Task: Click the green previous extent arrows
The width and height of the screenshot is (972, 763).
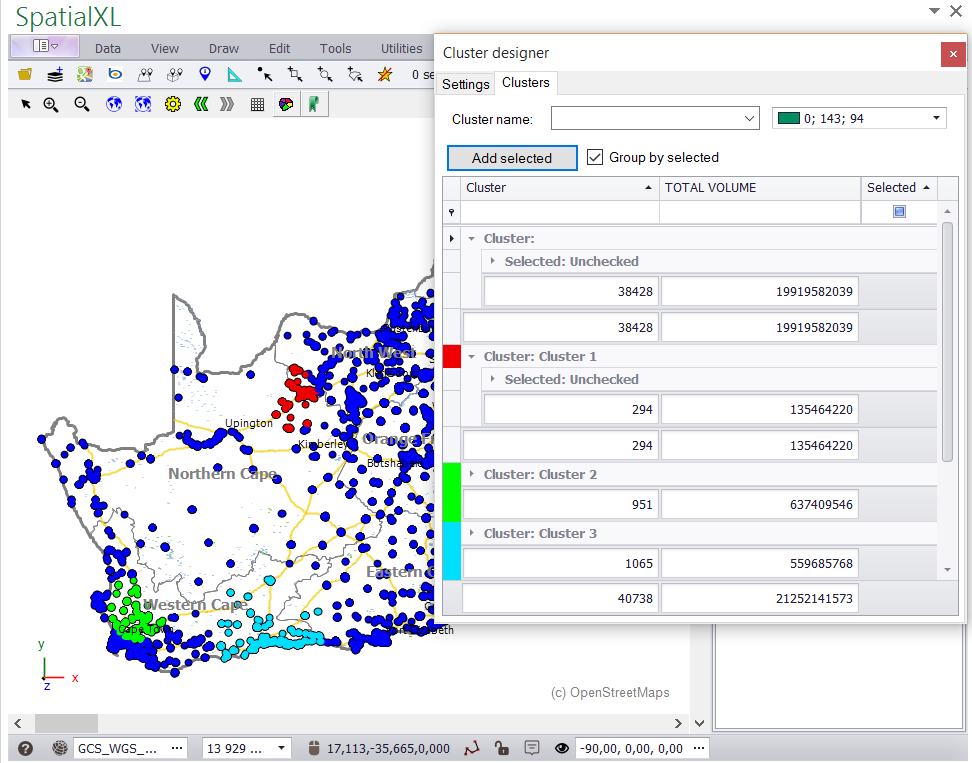Action: [201, 104]
